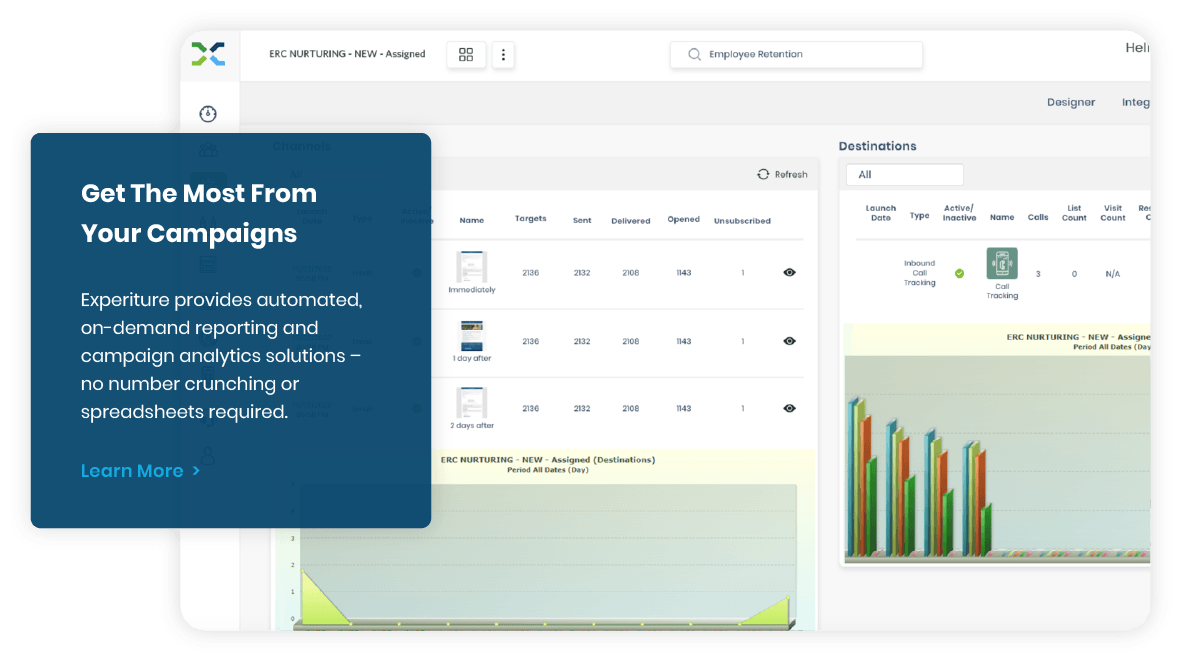Open the Immediately email thumbnail

tap(471, 267)
